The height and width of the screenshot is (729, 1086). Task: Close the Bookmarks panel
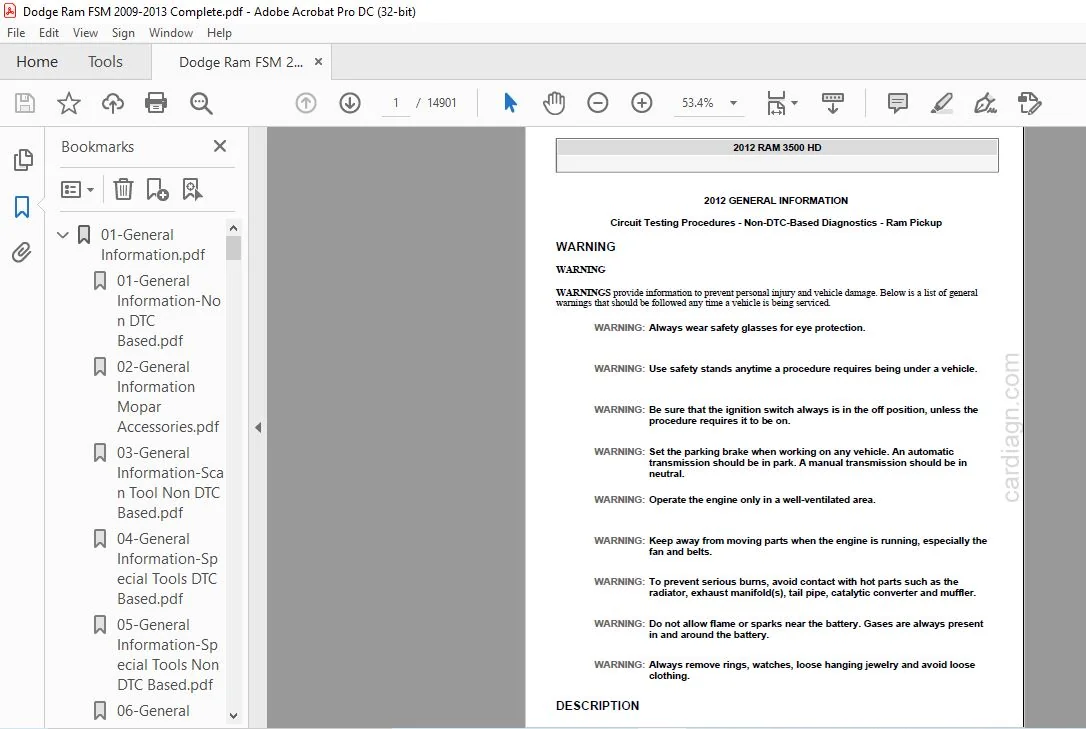coord(220,146)
